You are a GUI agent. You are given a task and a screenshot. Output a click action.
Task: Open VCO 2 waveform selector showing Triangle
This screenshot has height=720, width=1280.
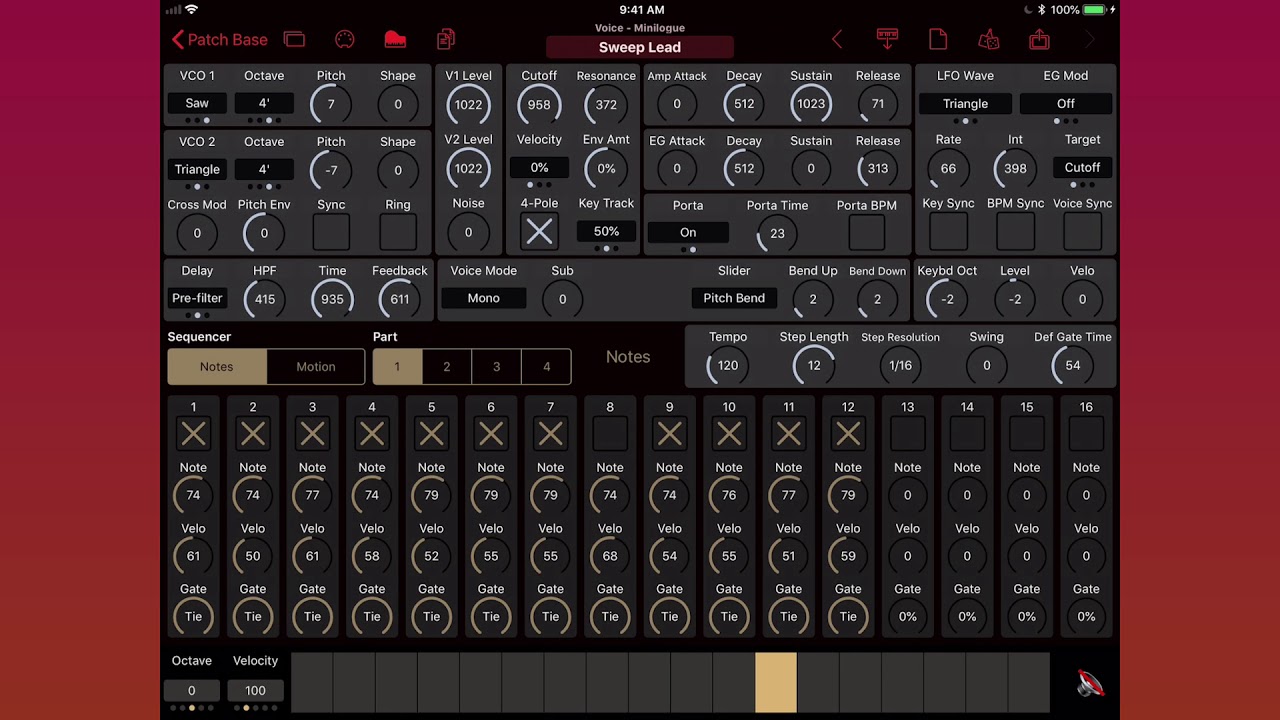(x=197, y=169)
